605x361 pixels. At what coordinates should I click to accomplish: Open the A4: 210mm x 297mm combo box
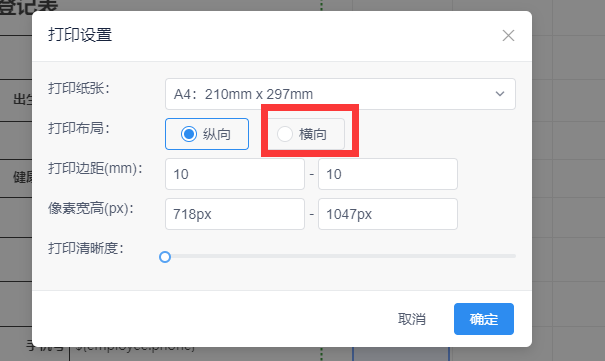340,94
